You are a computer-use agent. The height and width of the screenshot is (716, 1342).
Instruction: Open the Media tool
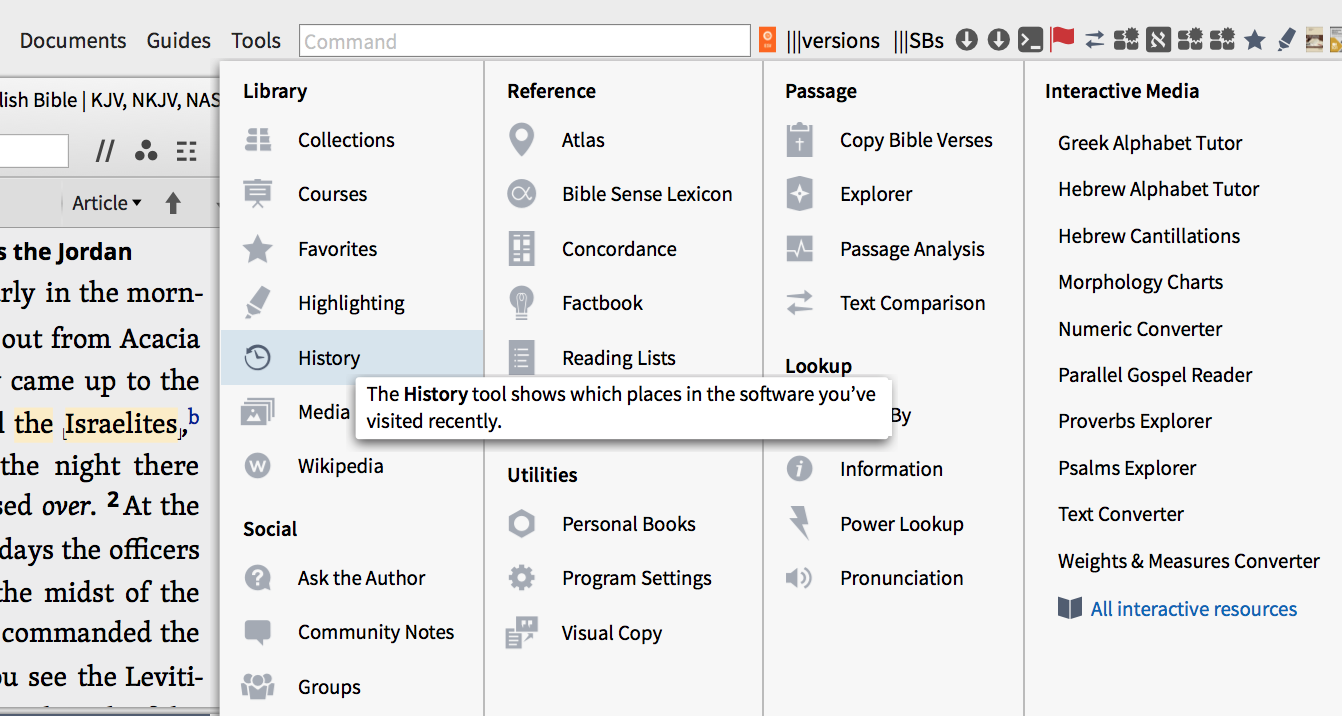click(x=324, y=411)
